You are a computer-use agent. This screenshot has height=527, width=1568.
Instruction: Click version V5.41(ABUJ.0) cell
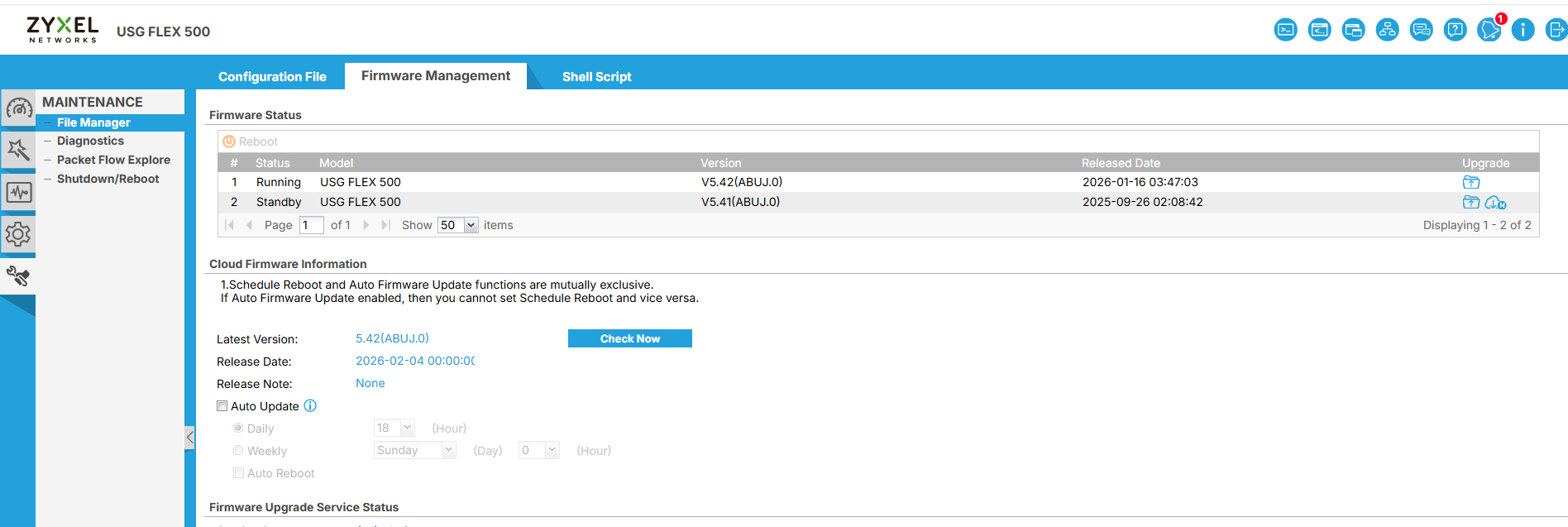[x=740, y=202]
